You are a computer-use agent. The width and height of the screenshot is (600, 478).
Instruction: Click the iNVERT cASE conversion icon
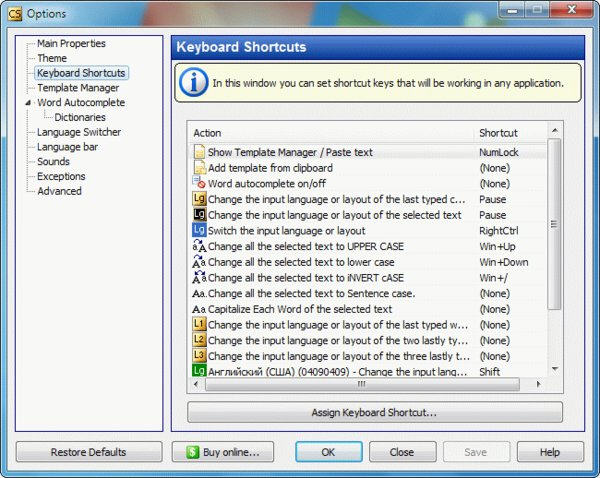click(x=199, y=277)
